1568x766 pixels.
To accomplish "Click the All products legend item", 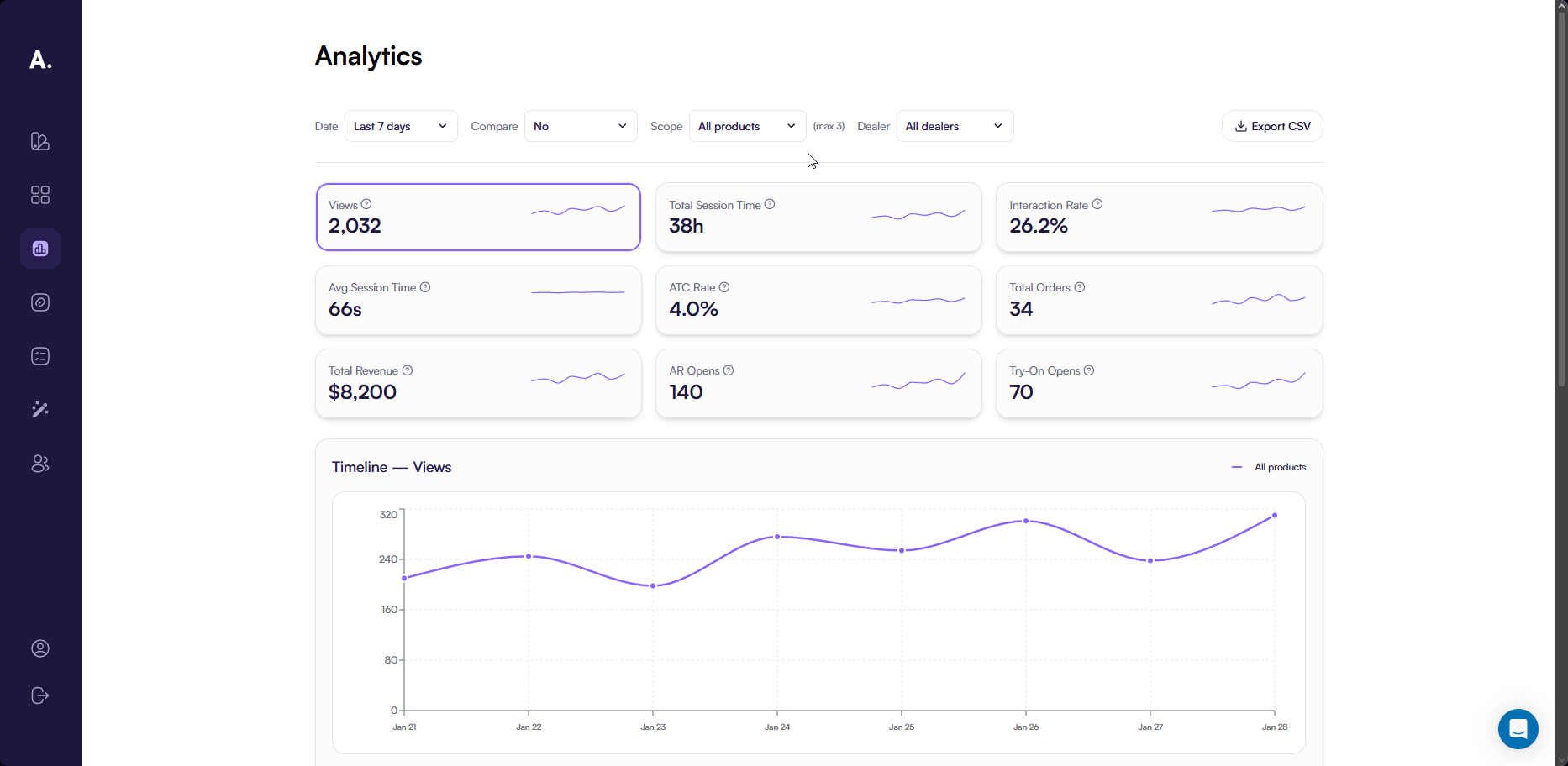I will (1270, 467).
